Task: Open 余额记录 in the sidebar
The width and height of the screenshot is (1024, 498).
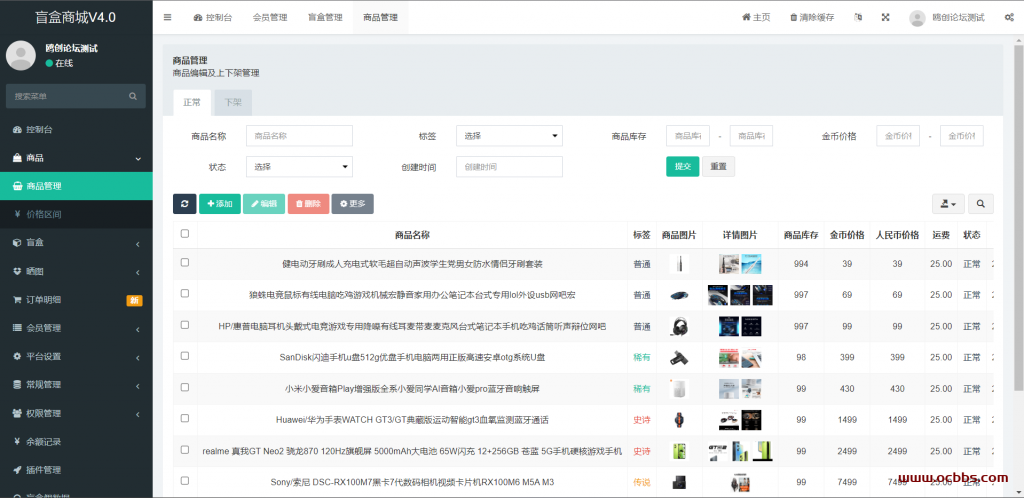Action: (76, 441)
